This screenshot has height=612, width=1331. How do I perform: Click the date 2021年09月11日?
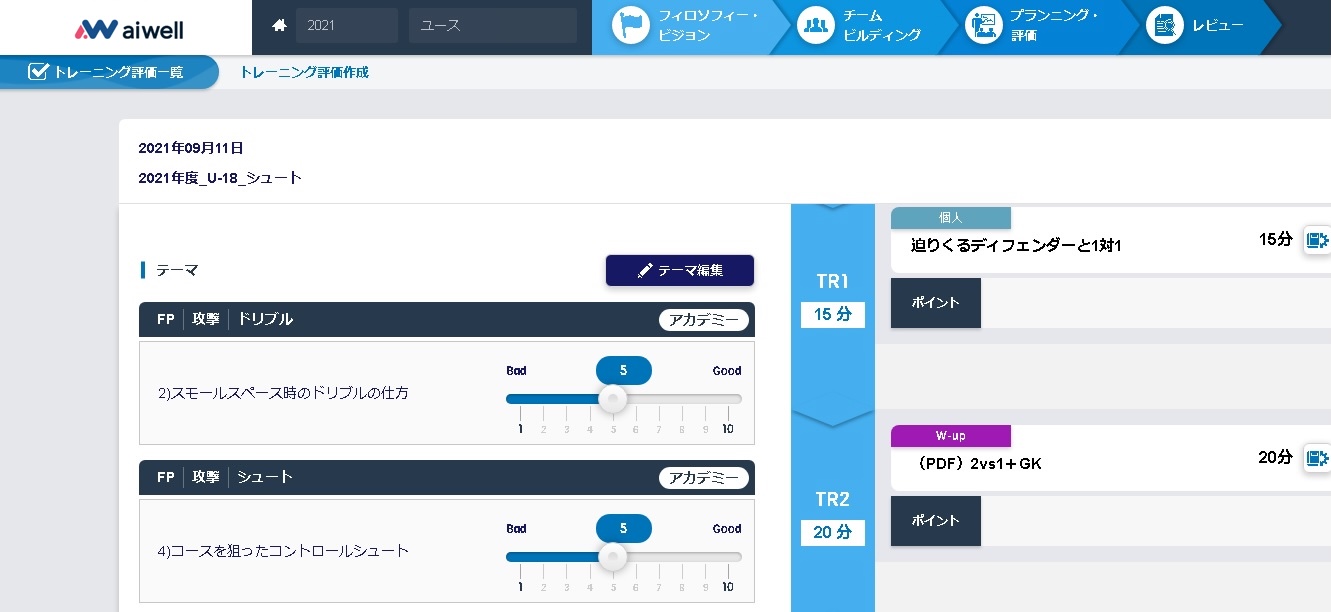(x=191, y=148)
